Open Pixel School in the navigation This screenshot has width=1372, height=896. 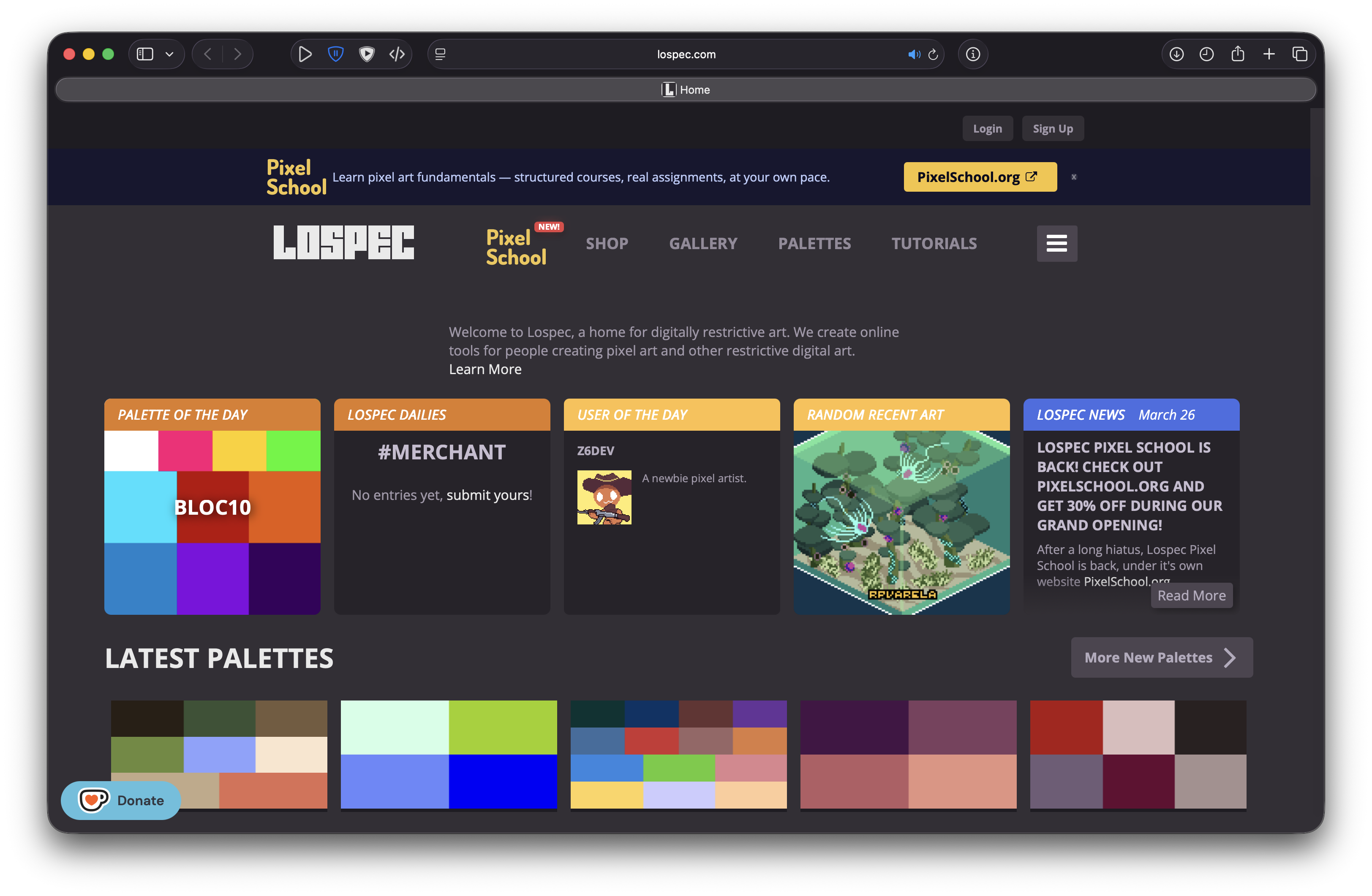tap(517, 247)
